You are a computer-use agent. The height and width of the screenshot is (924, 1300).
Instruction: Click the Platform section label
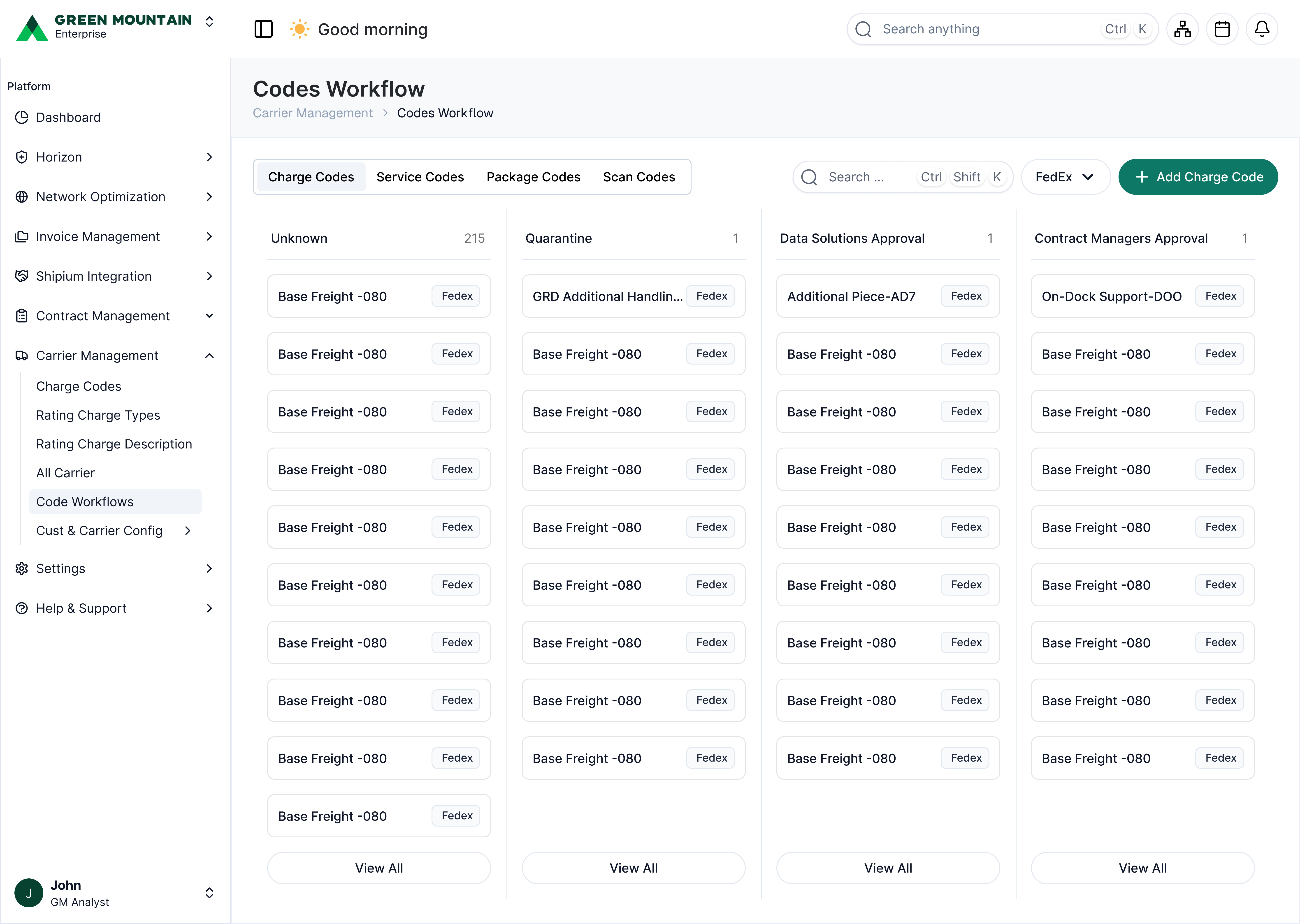click(x=29, y=86)
